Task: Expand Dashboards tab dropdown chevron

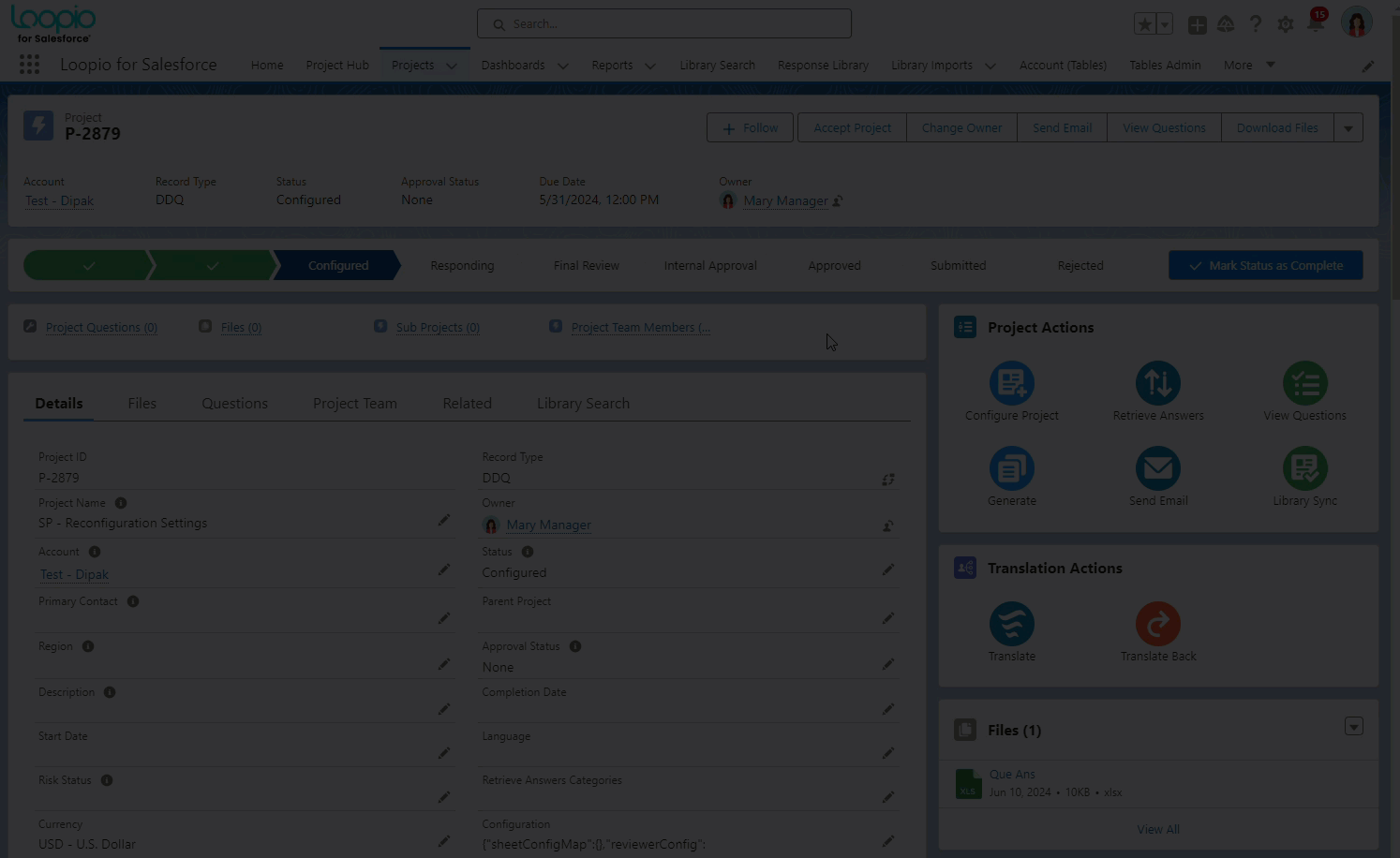Action: click(562, 66)
